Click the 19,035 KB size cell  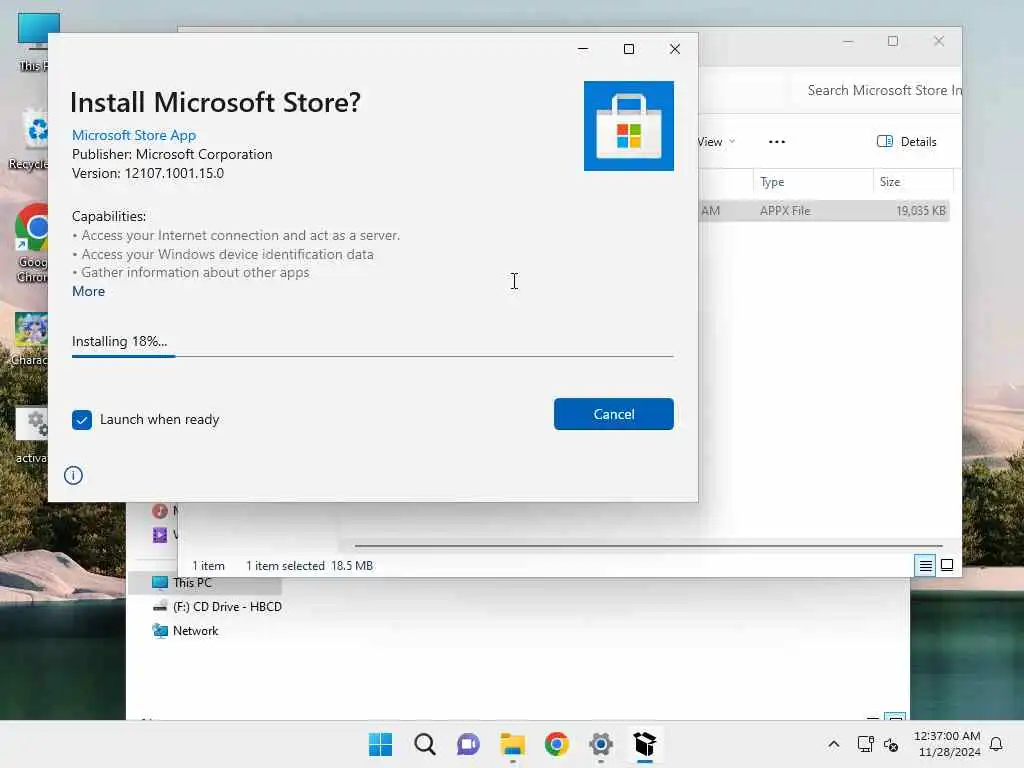tap(920, 211)
